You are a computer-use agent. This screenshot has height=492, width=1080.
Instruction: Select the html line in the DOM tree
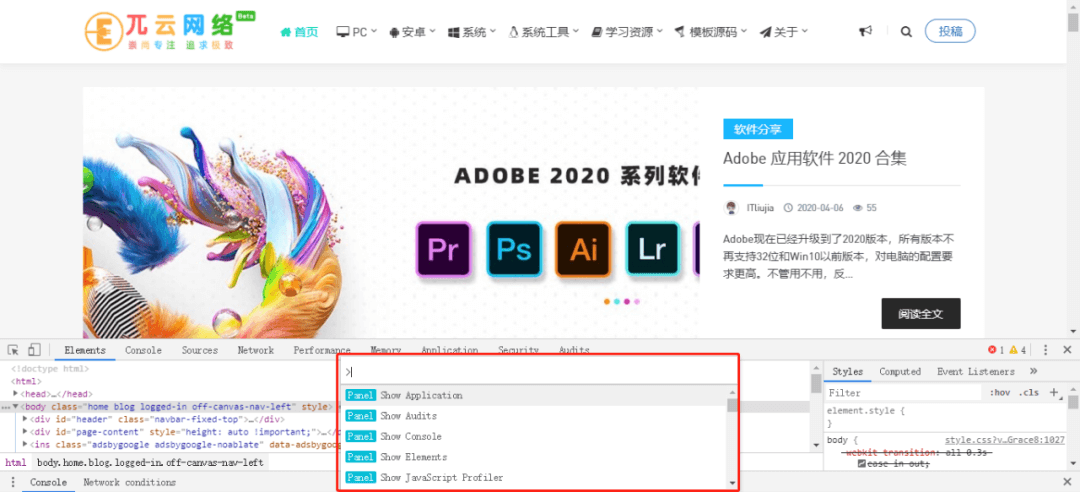coord(26,381)
